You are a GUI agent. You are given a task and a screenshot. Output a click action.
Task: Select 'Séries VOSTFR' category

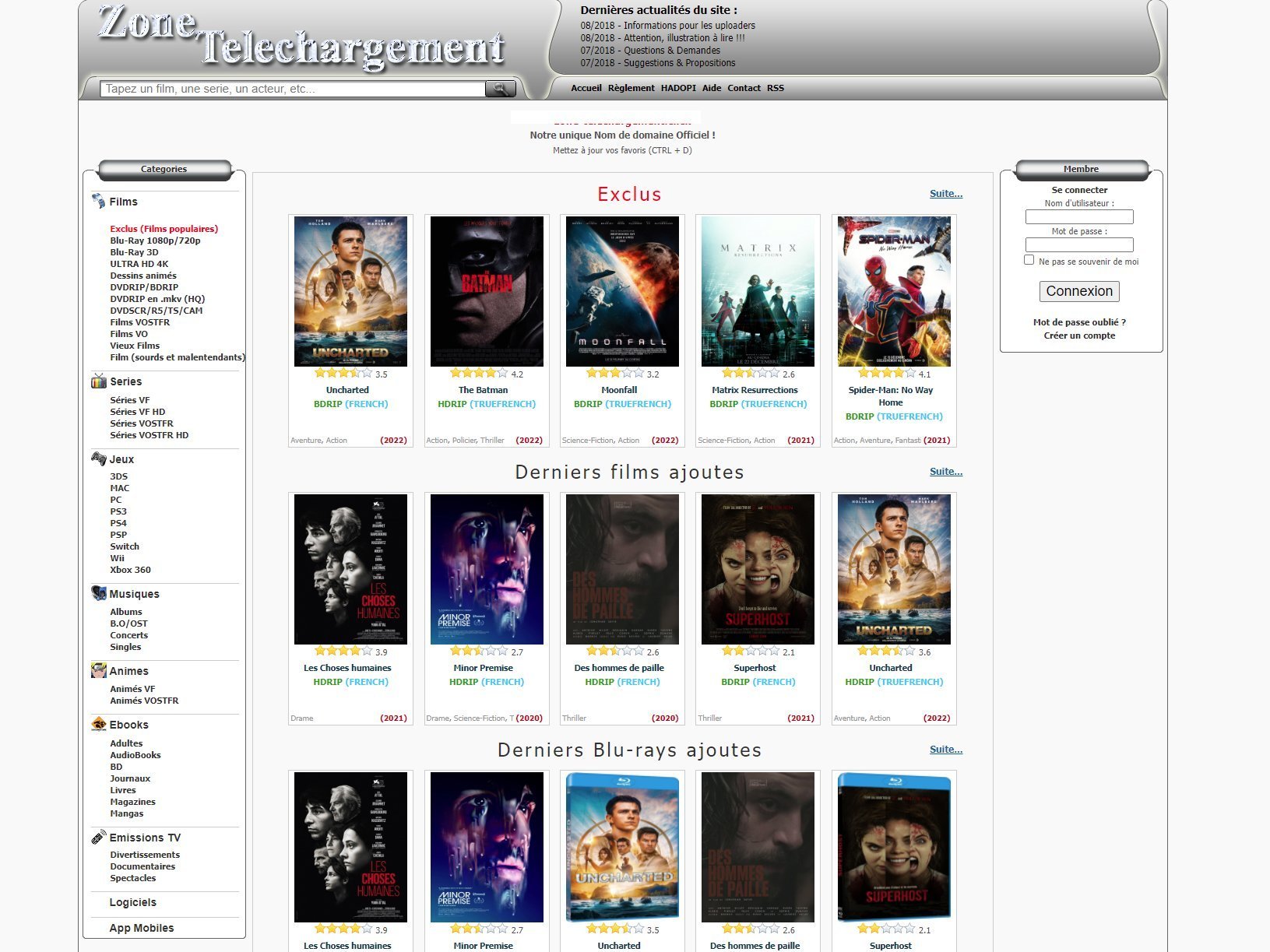click(x=142, y=423)
